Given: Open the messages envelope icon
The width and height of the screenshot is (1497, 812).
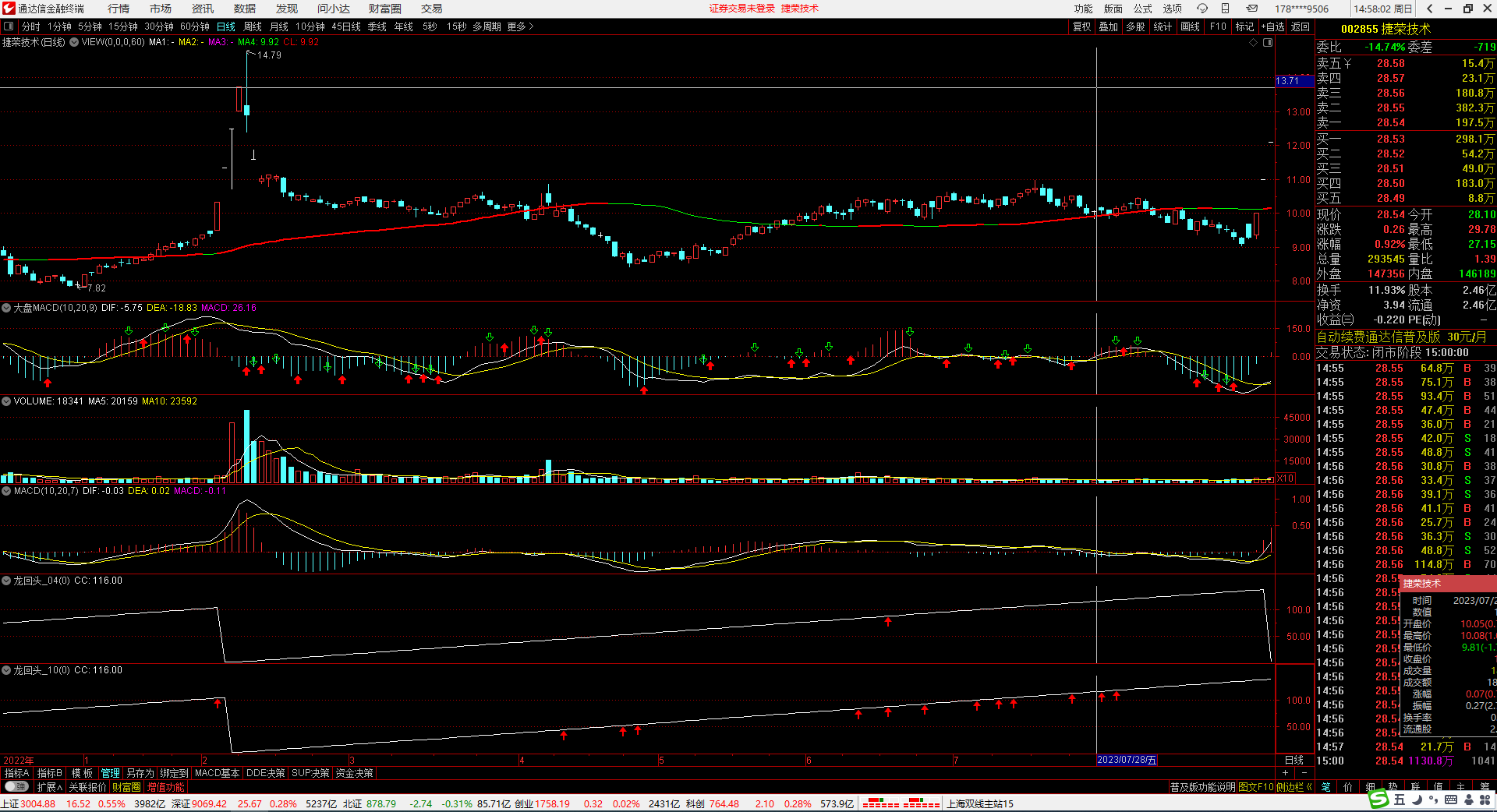Looking at the screenshot, I should (x=1251, y=9).
